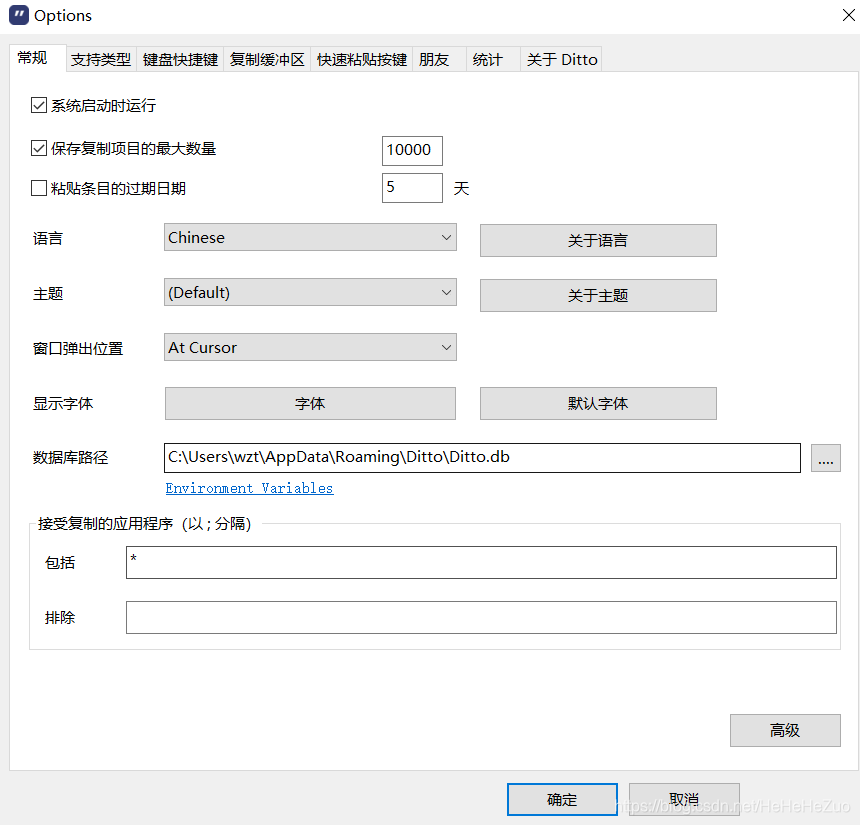
Task: Click the 关于主题 button
Action: coord(598,296)
